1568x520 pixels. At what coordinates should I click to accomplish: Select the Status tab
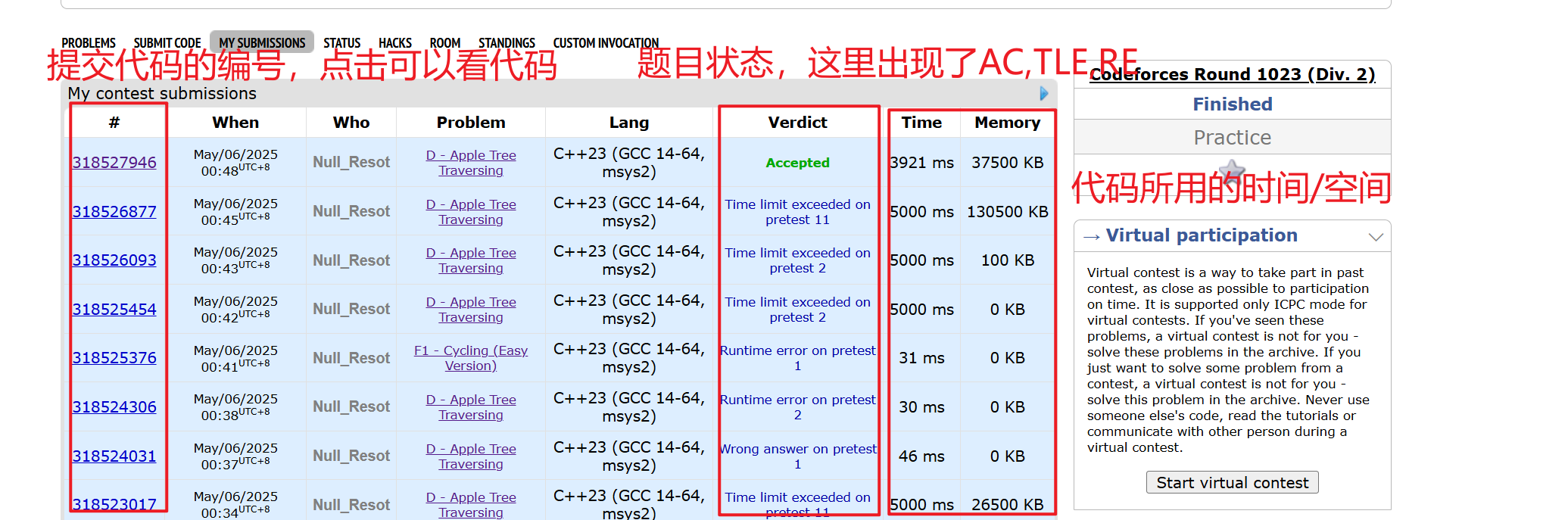(342, 43)
